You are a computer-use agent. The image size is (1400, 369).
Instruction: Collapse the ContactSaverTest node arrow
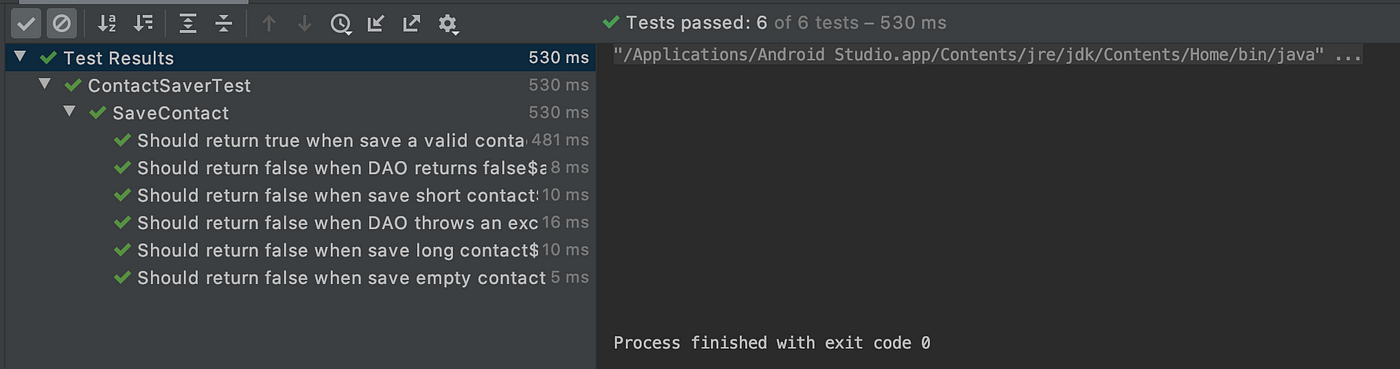tap(45, 85)
